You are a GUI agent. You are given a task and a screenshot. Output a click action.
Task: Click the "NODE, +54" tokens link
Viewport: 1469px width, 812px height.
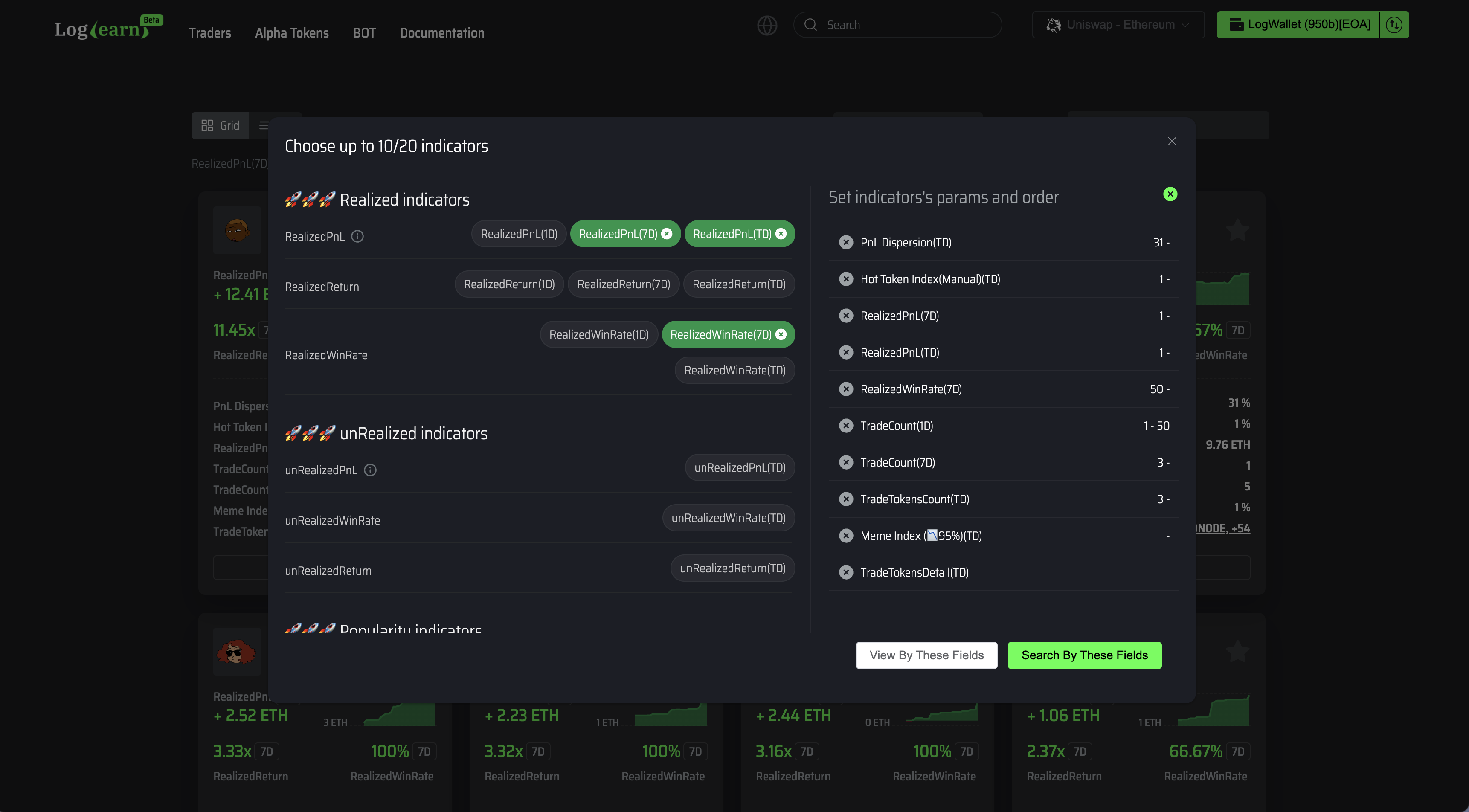pos(1223,528)
